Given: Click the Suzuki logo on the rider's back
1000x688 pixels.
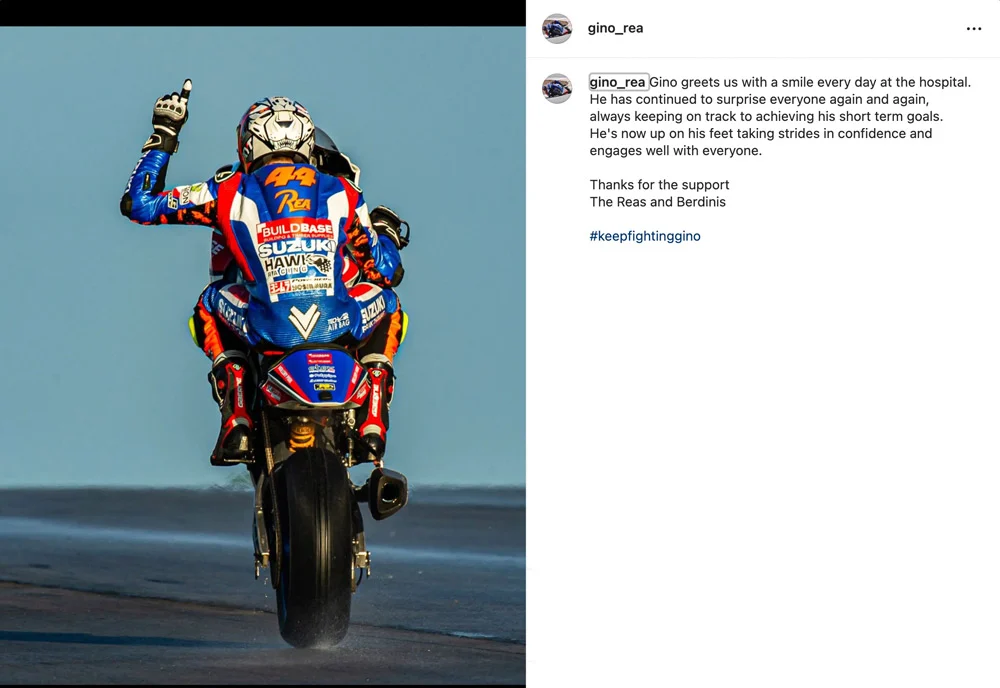Looking at the screenshot, I should (x=297, y=247).
